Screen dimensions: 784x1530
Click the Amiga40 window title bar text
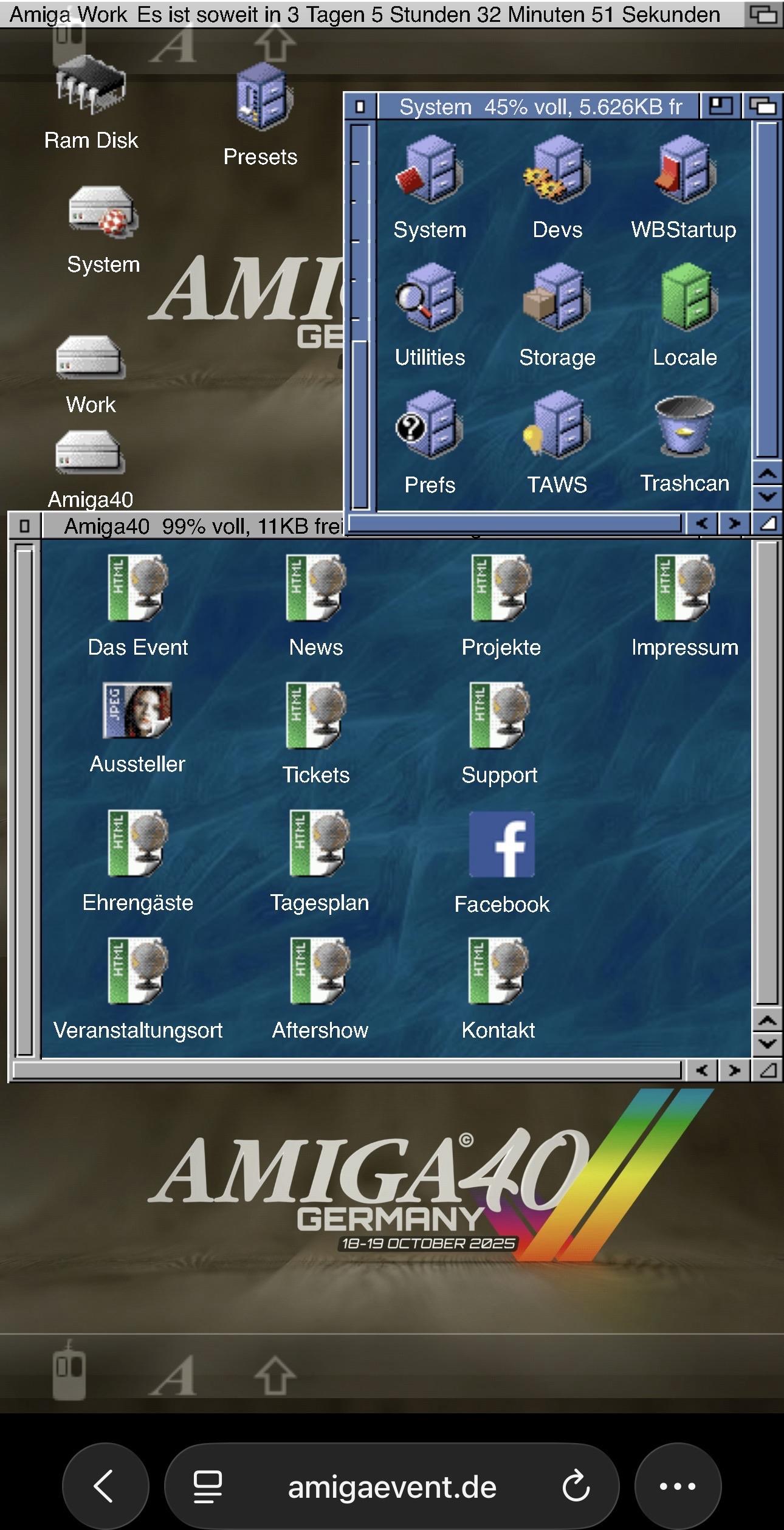(x=204, y=526)
